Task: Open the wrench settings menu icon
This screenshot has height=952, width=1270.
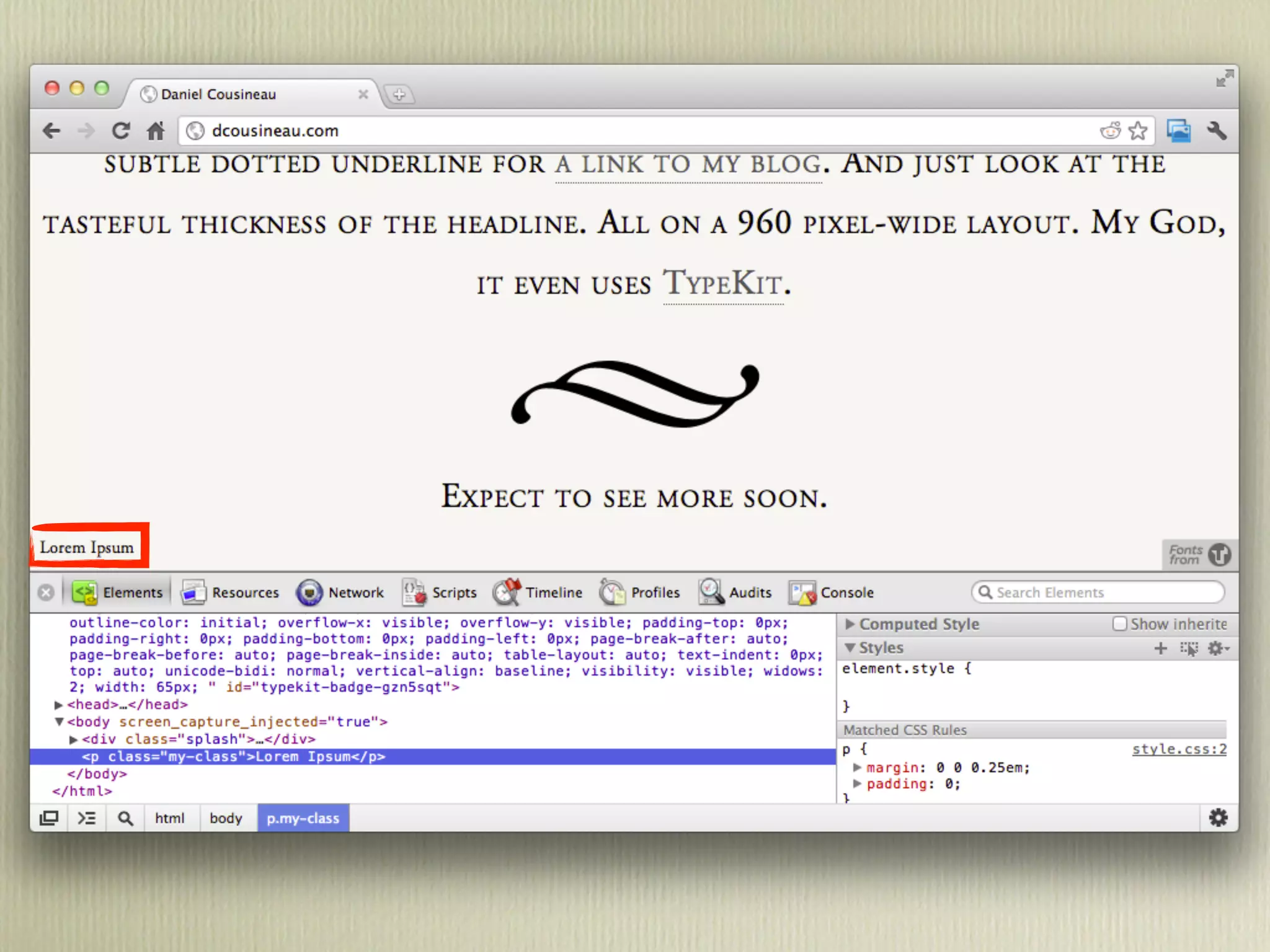Action: tap(1217, 131)
